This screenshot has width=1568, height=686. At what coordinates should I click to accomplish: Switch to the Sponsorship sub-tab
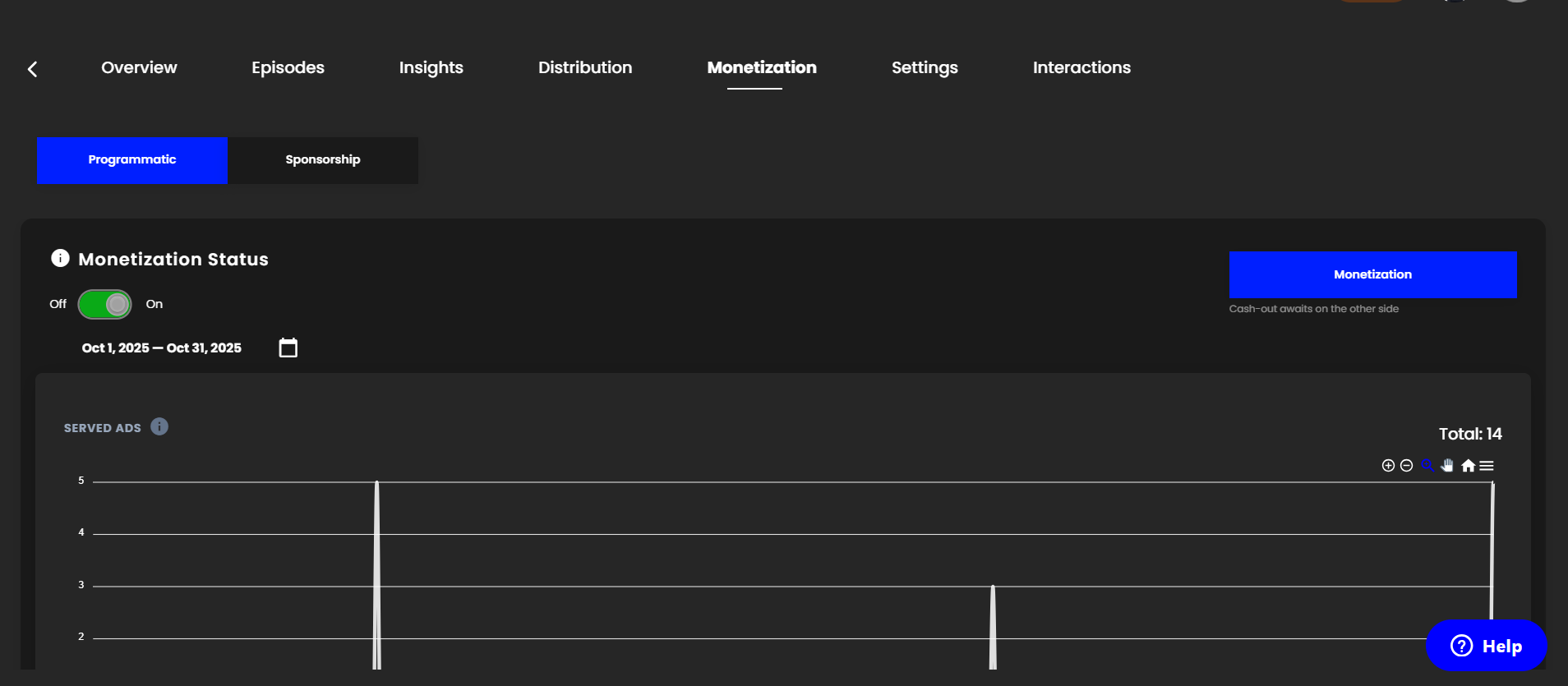pos(323,160)
